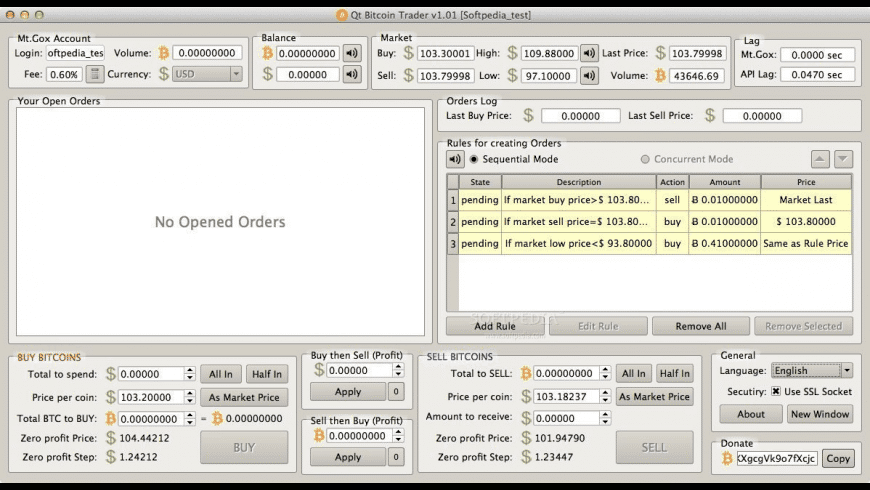The image size is (870, 490).
Task: Toggle the rules sound speaker icon
Action: coord(455,159)
